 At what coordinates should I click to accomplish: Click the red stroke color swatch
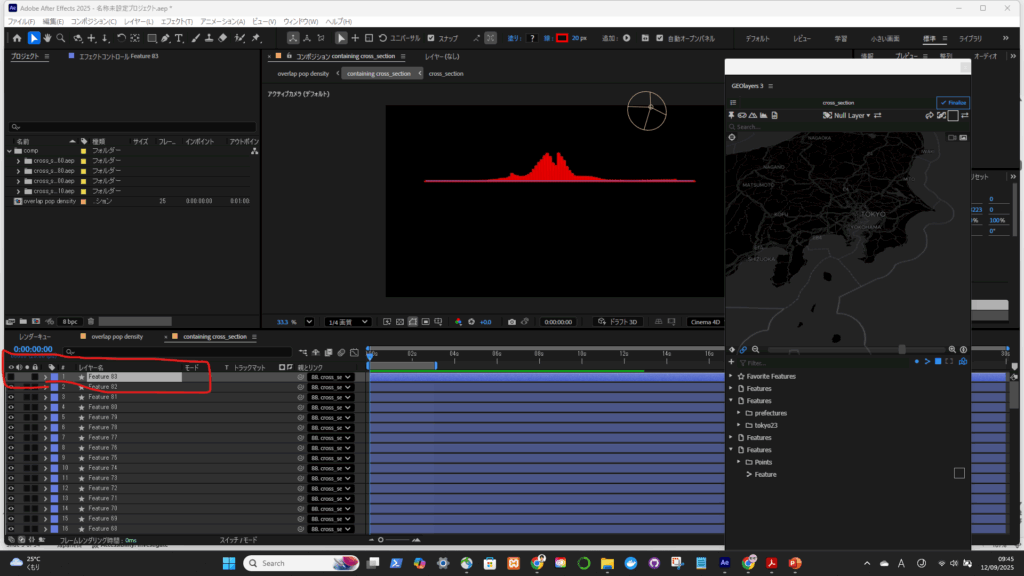coord(561,38)
